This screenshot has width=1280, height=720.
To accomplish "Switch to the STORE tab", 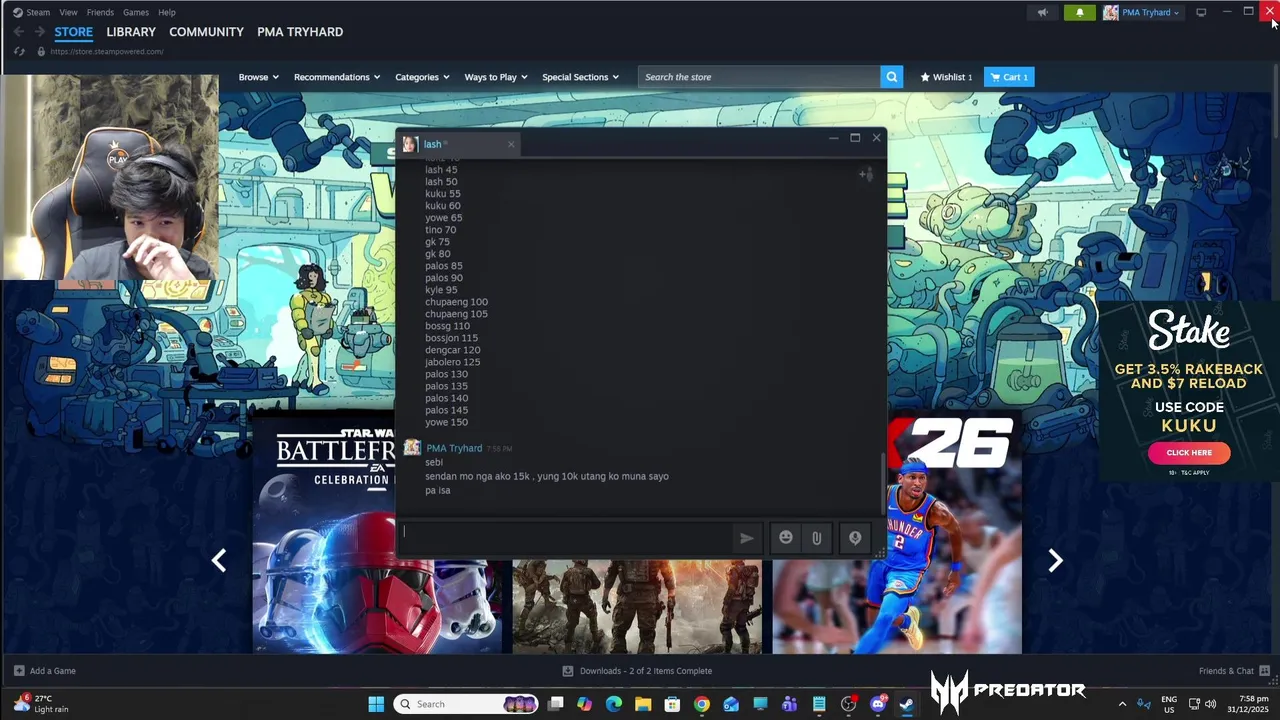I will [73, 32].
